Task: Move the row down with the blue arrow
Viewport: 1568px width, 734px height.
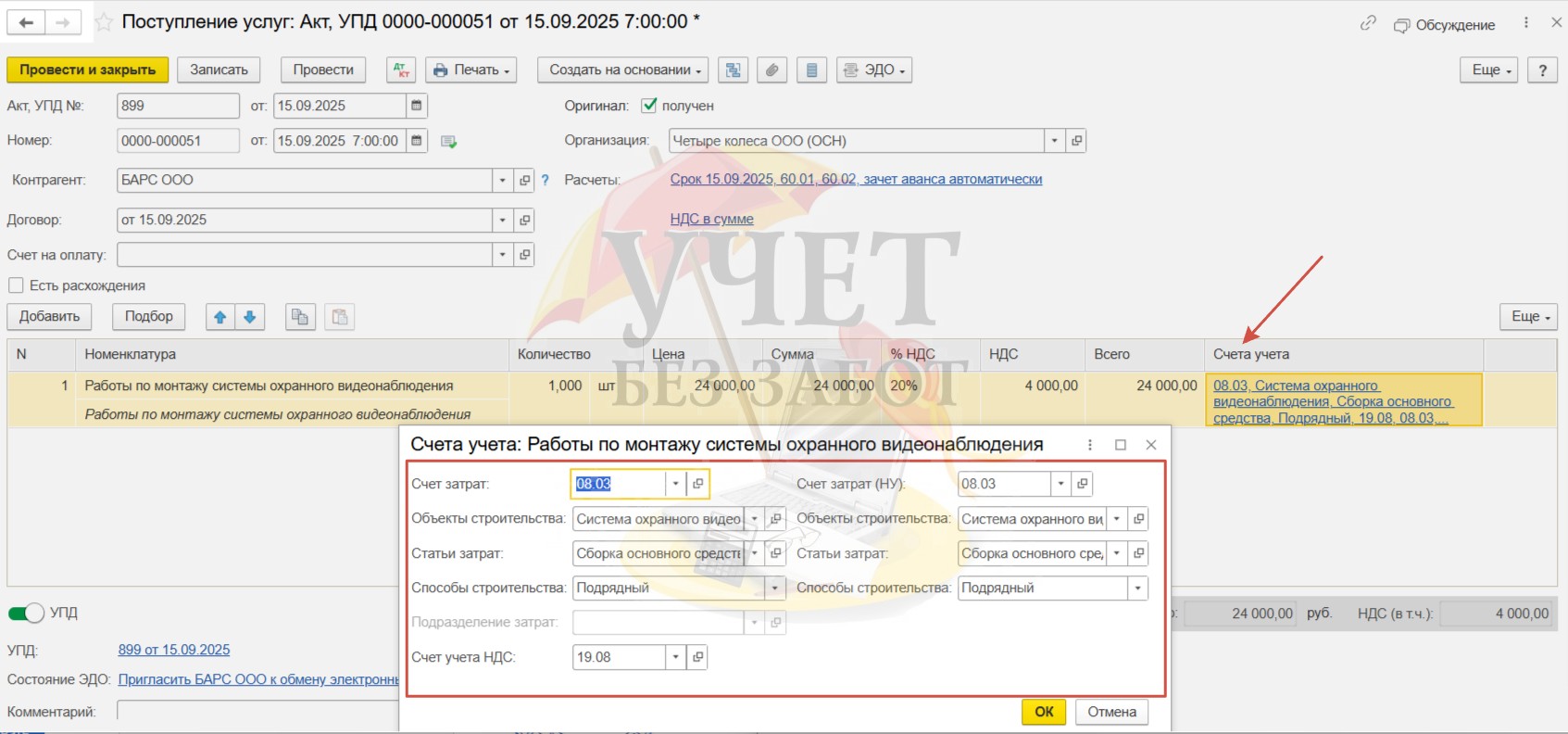Action: 250,317
